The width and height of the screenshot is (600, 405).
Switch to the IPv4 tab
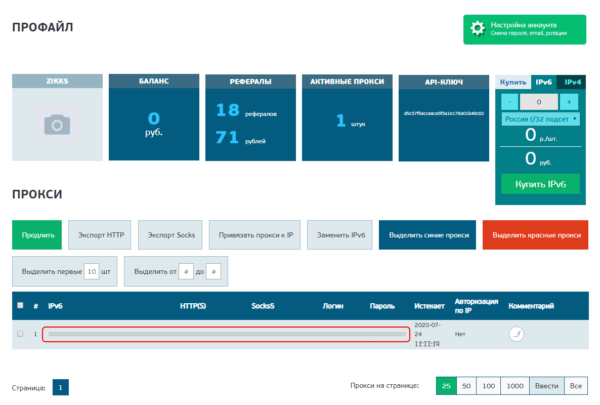pos(573,82)
